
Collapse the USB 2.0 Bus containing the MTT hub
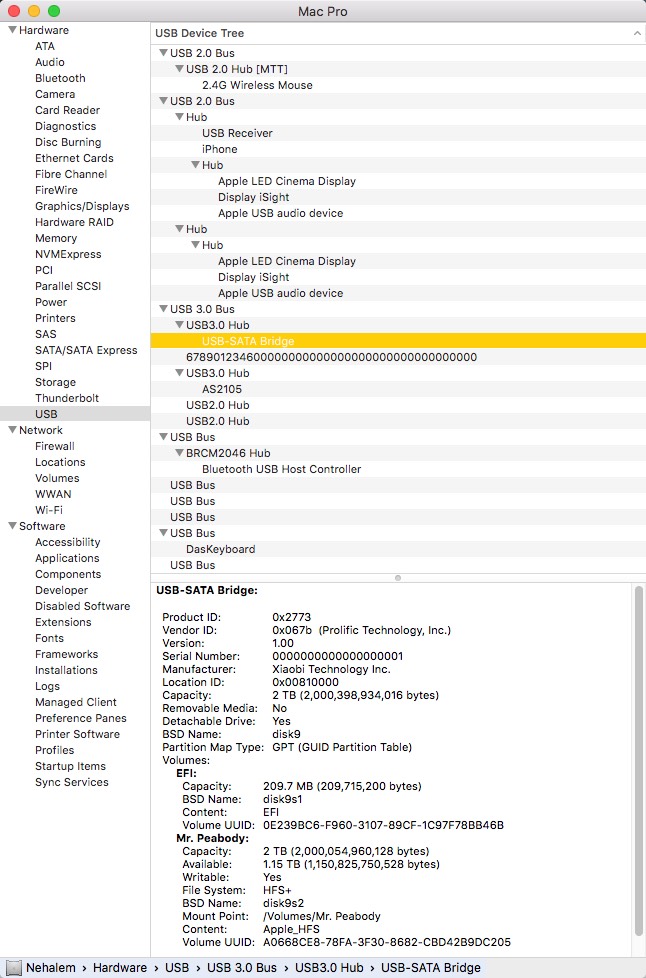coord(163,52)
